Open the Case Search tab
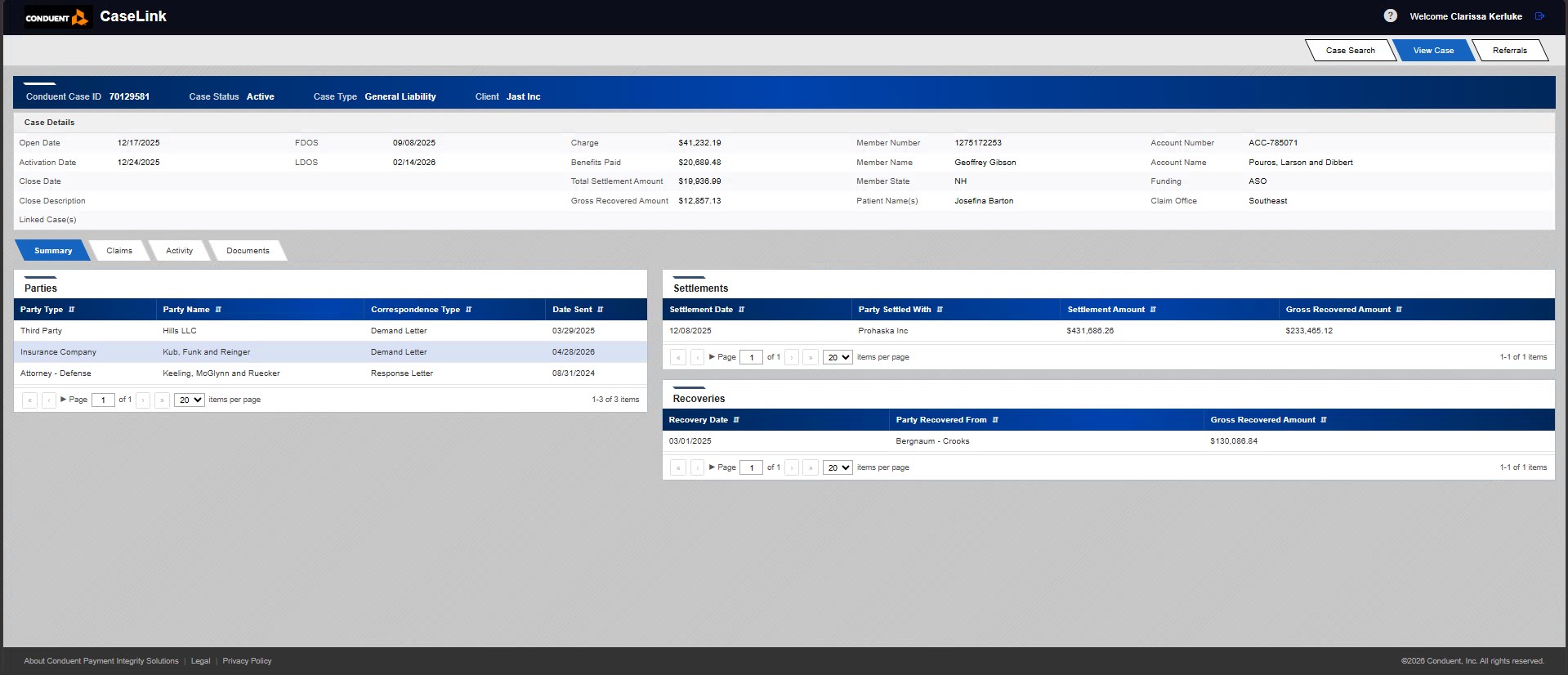Viewport: 1568px width, 675px height. pos(1350,51)
